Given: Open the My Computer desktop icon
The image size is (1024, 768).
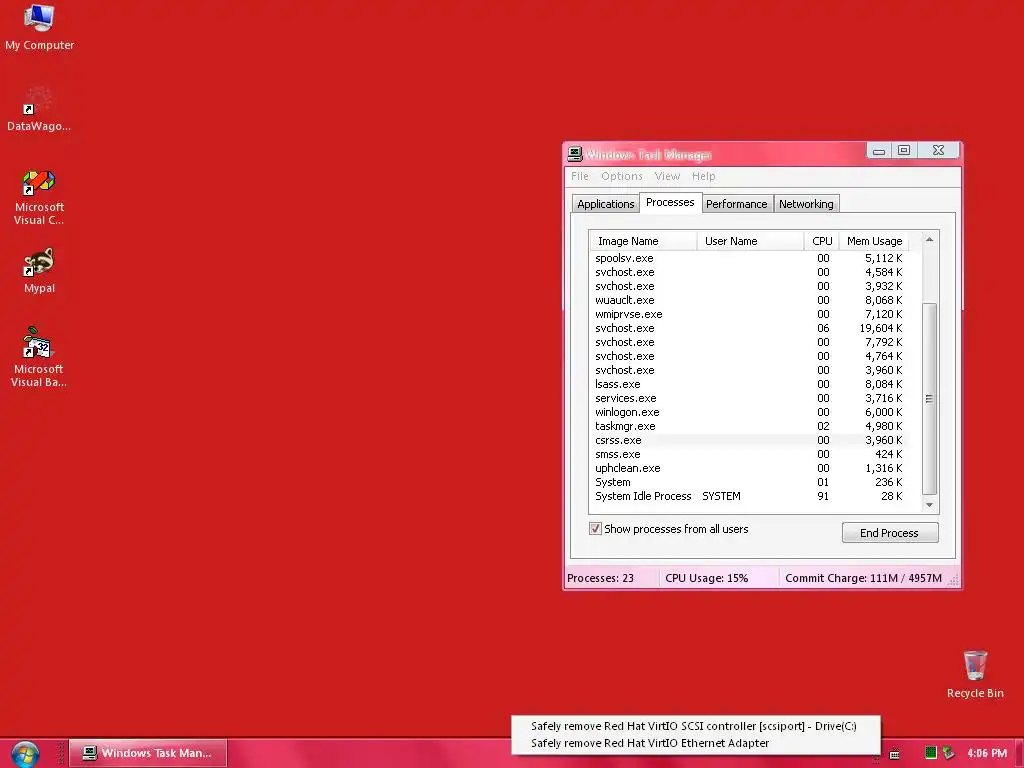Looking at the screenshot, I should 39,26.
